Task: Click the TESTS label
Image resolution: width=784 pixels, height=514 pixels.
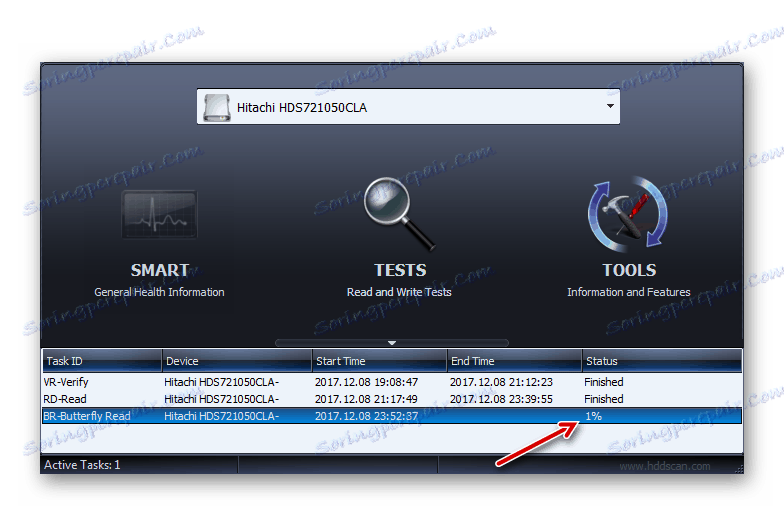Action: pyautogui.click(x=400, y=270)
